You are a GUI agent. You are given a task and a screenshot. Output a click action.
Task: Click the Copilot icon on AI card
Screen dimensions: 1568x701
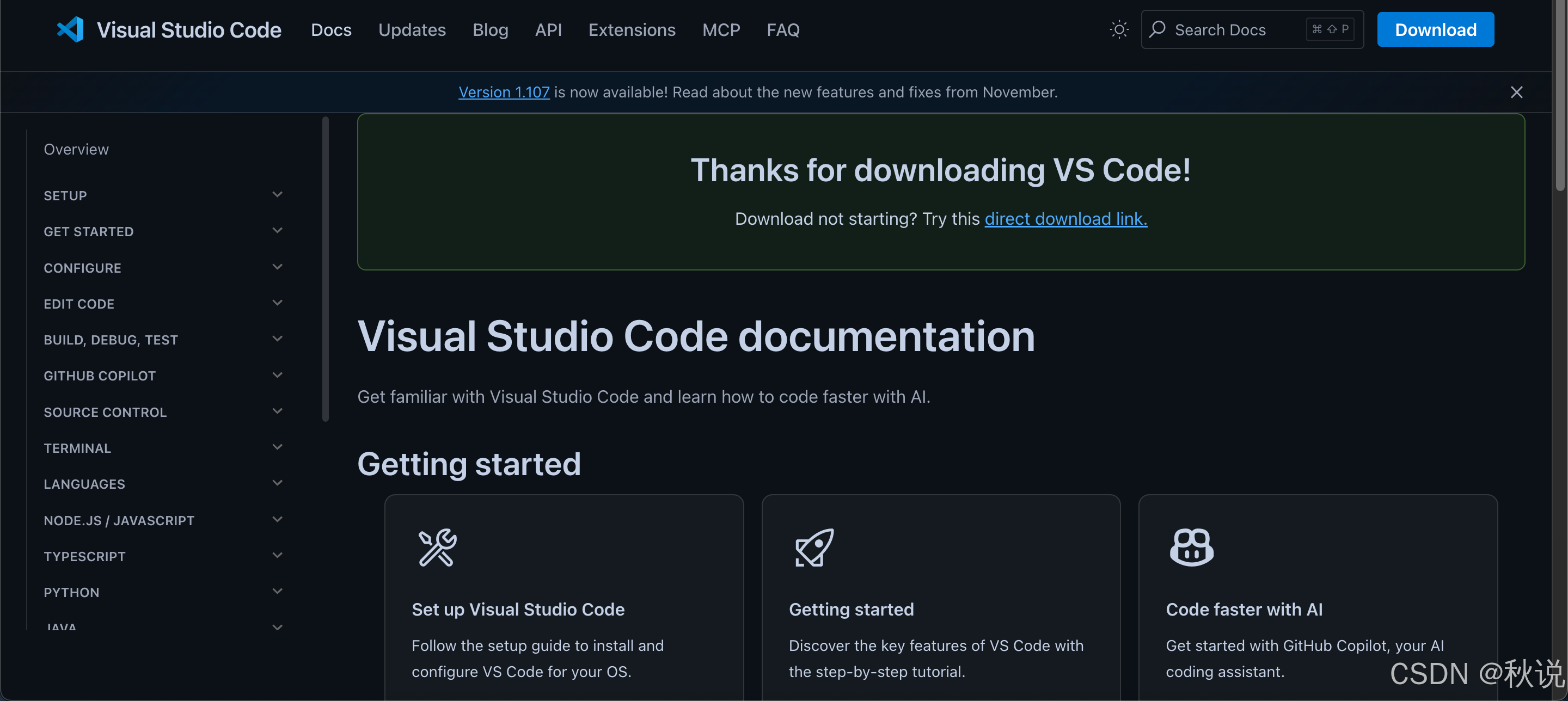(1191, 548)
